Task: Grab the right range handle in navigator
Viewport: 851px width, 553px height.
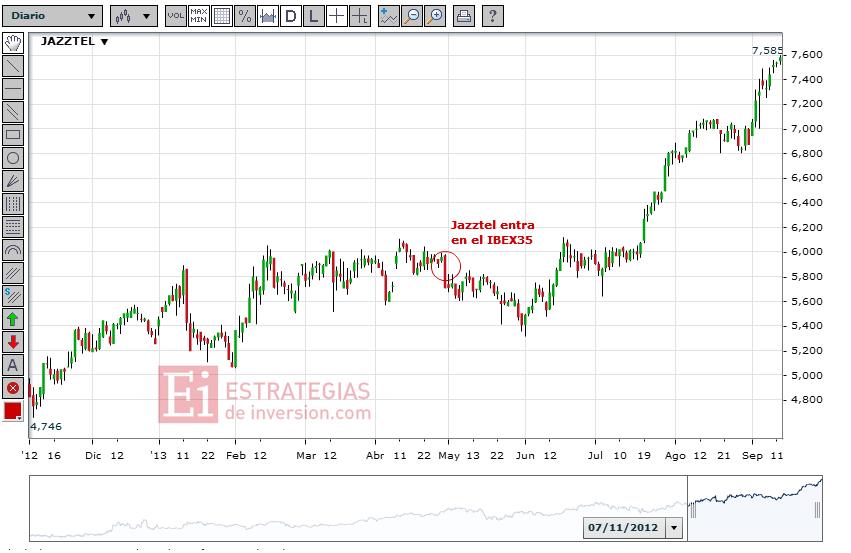Action: click(817, 510)
